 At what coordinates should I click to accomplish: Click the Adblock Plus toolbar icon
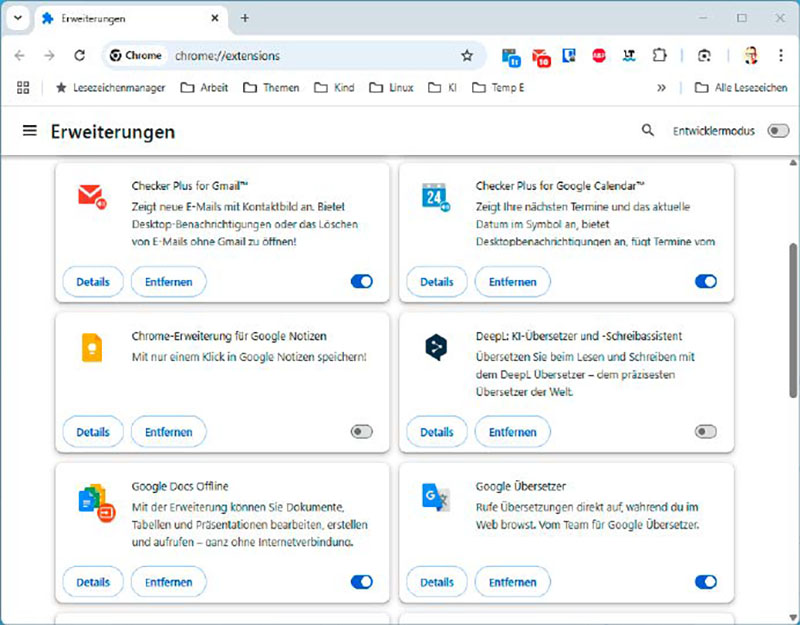click(x=599, y=56)
